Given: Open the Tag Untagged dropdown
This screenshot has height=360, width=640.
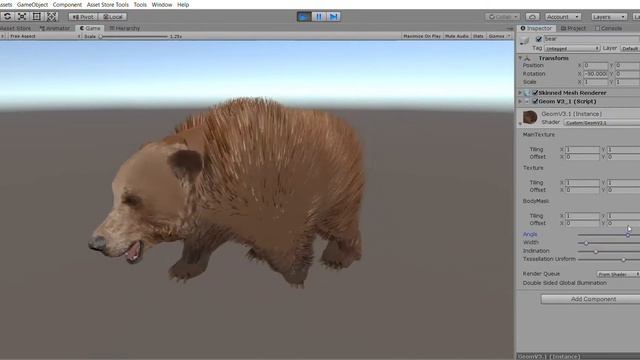Looking at the screenshot, I should (571, 48).
